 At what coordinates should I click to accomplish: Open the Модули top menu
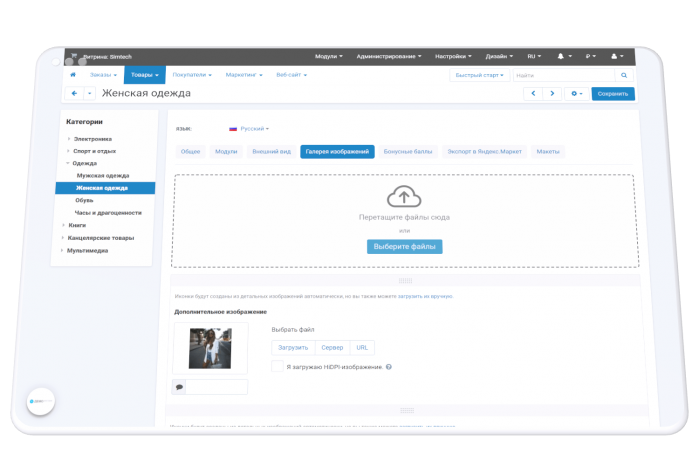click(329, 56)
